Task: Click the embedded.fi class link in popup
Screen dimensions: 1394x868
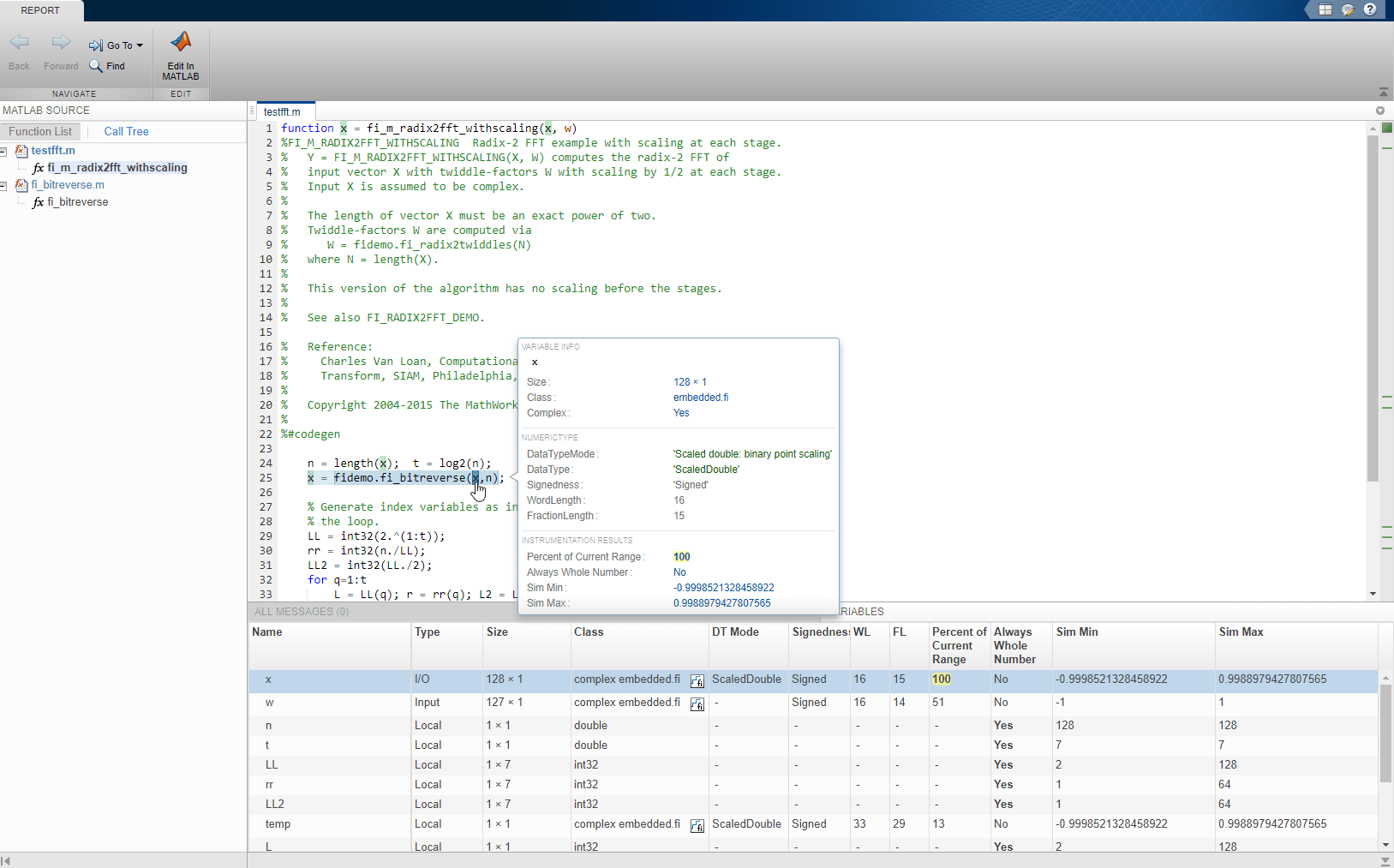Action: [701, 398]
